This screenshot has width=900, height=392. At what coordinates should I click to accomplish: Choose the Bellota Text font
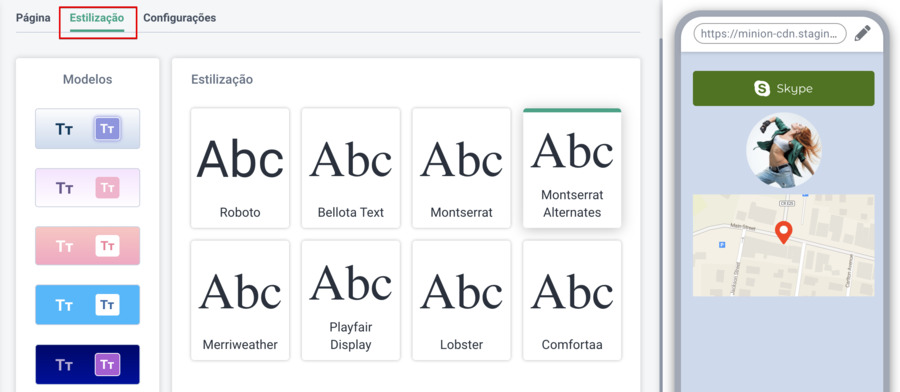click(351, 168)
